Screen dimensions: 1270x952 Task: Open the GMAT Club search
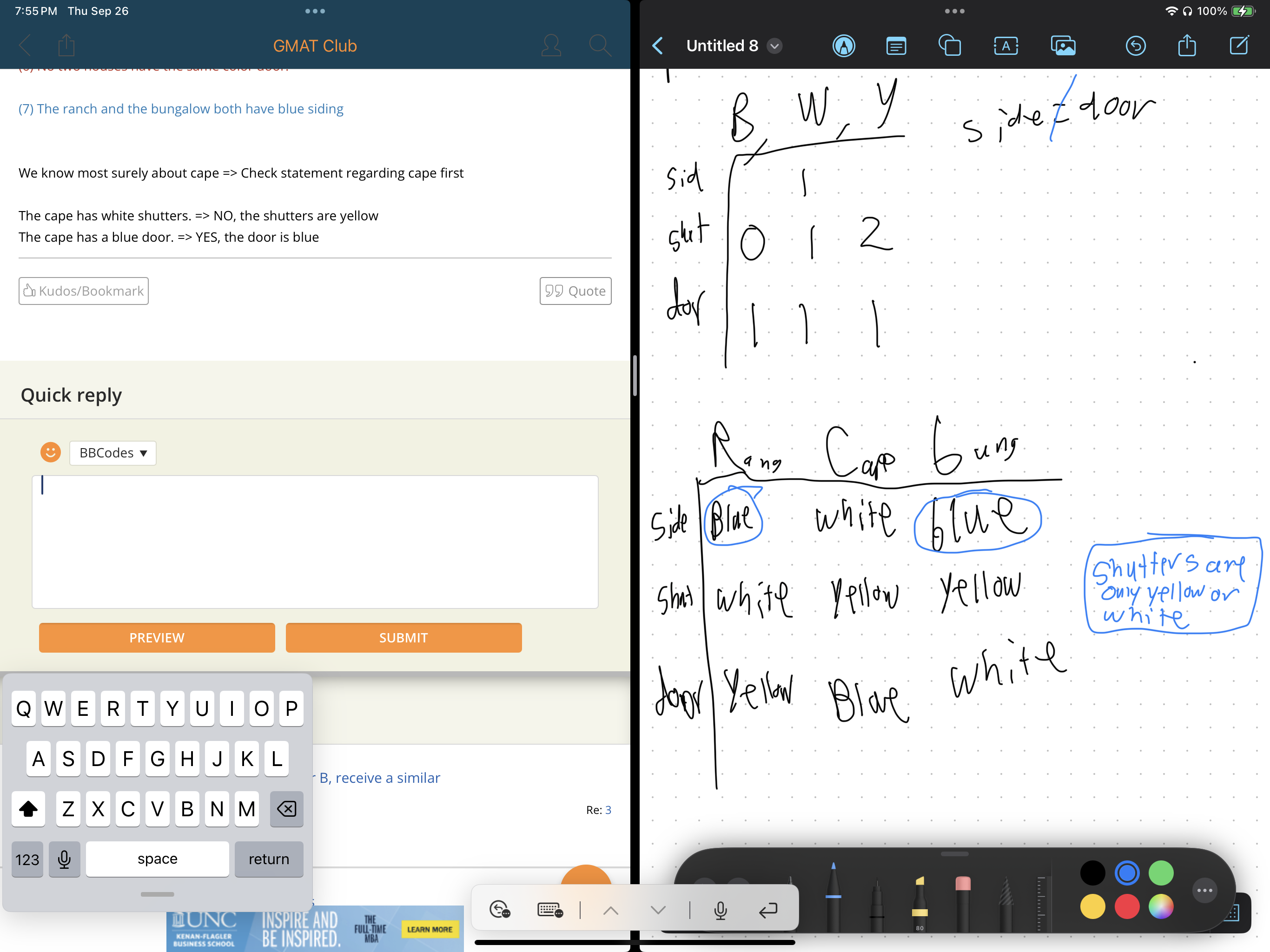(600, 46)
